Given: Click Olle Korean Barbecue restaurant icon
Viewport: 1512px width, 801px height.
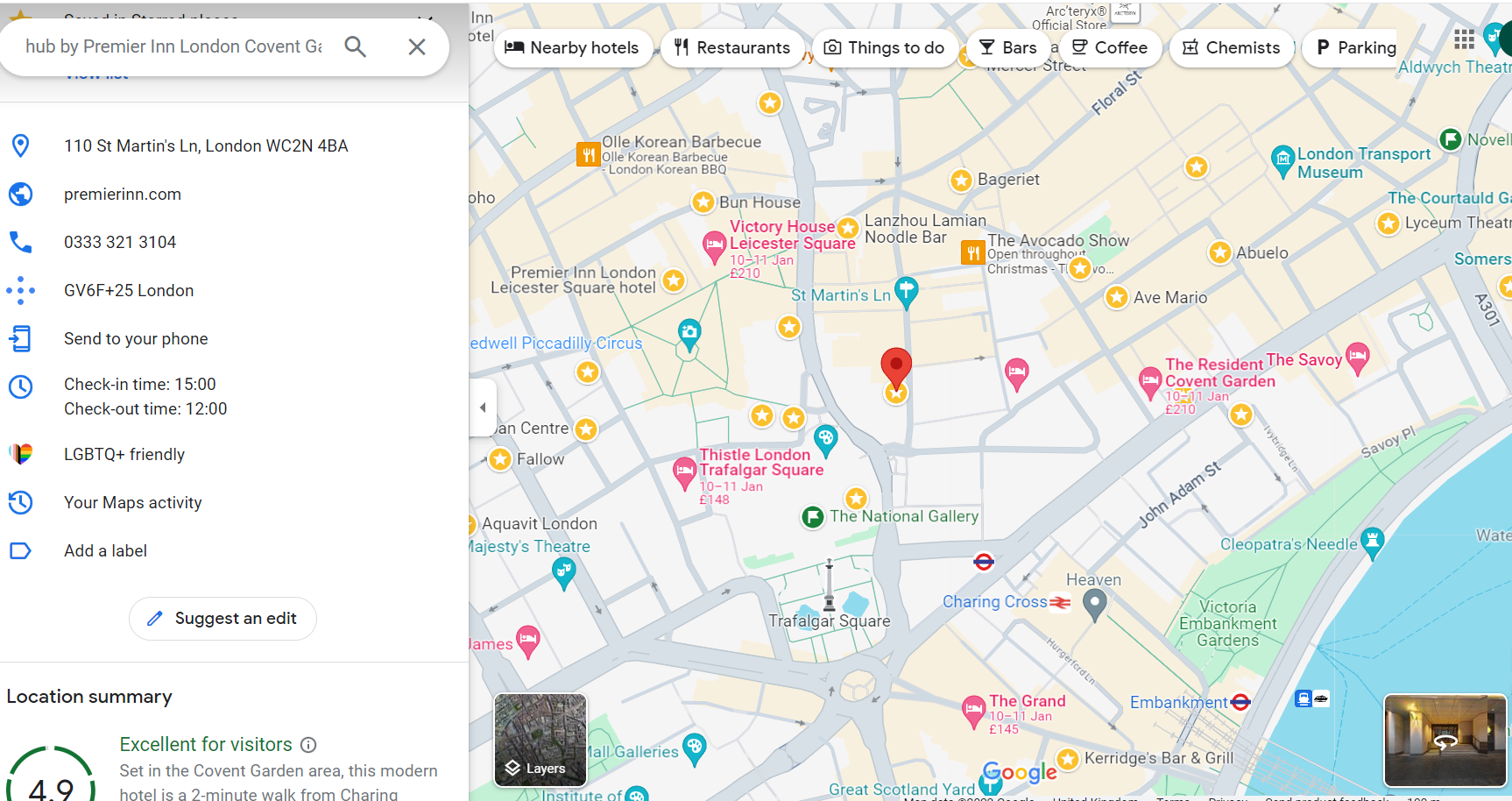Looking at the screenshot, I should [588, 154].
